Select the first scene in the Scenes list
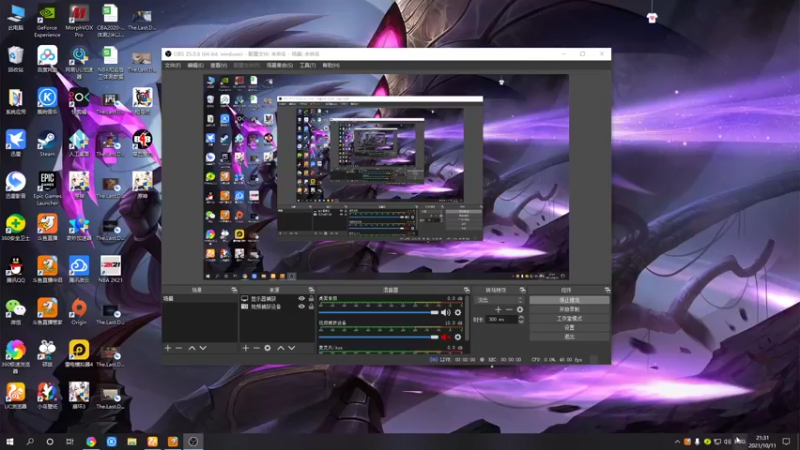This screenshot has height=450, width=800. [x=199, y=298]
